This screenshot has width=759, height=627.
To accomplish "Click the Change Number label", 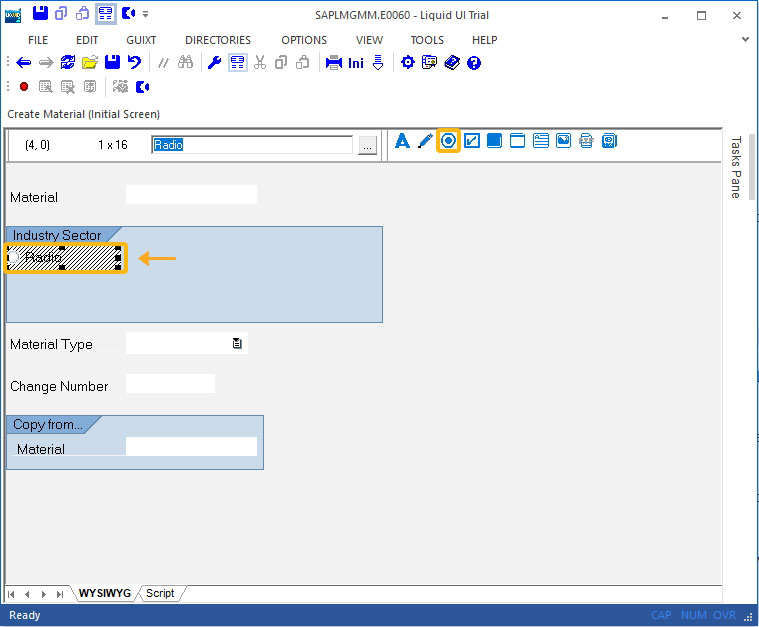I will coord(59,386).
